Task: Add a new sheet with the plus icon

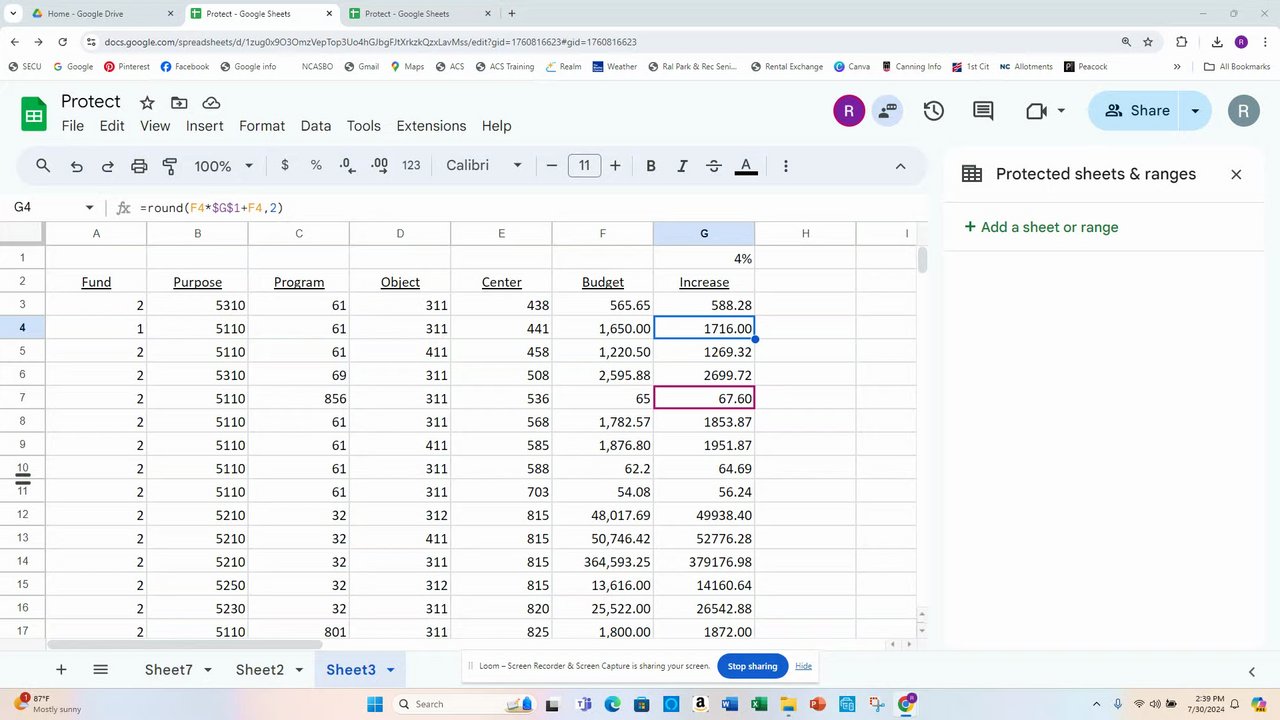Action: [x=61, y=670]
